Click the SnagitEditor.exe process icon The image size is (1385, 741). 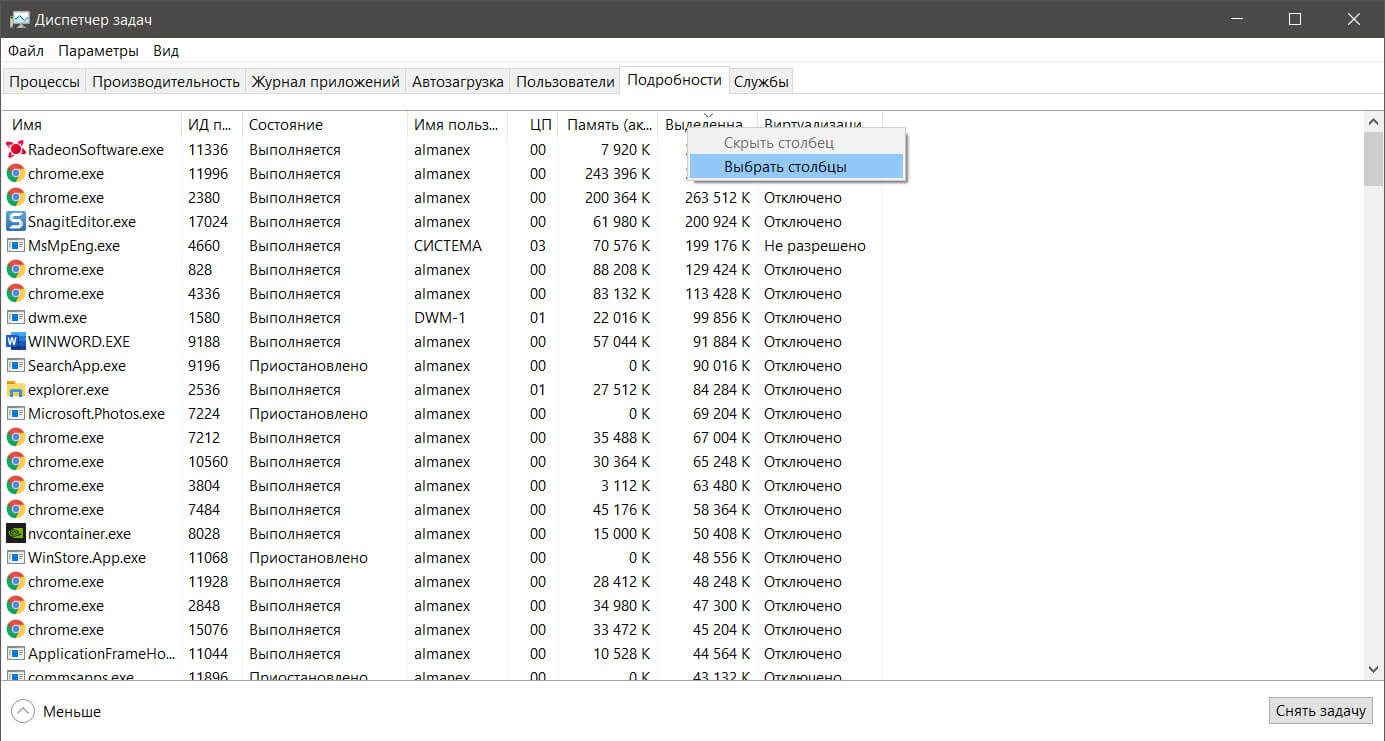coord(16,222)
